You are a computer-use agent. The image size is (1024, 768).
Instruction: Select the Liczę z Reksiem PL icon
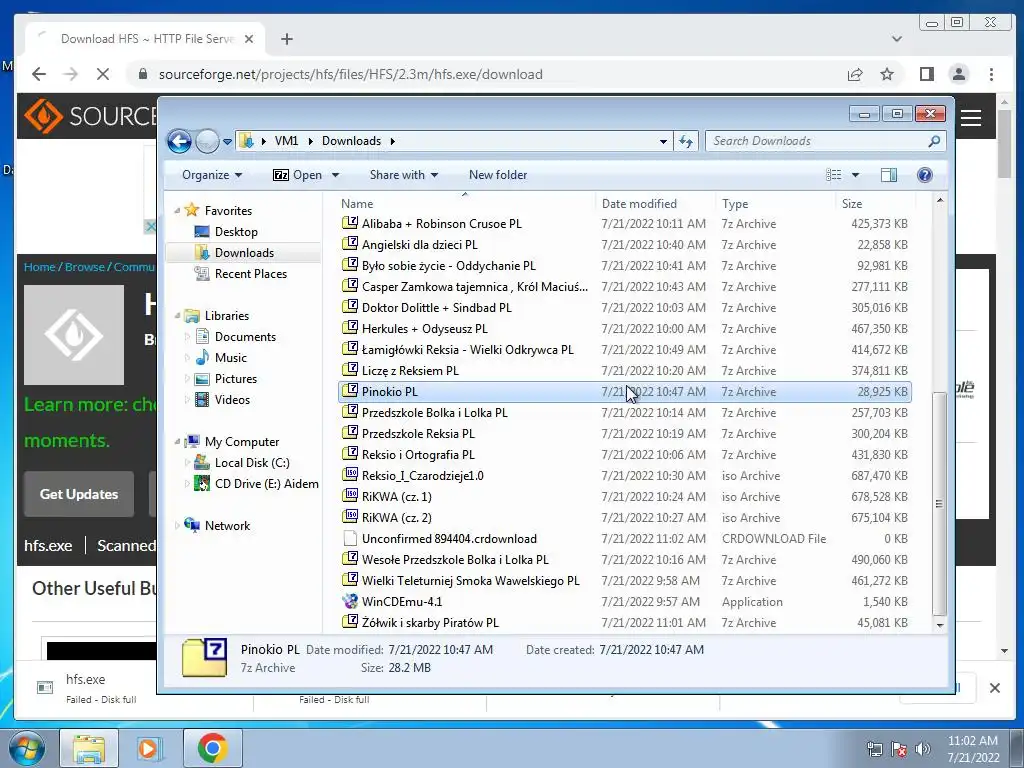click(350, 370)
